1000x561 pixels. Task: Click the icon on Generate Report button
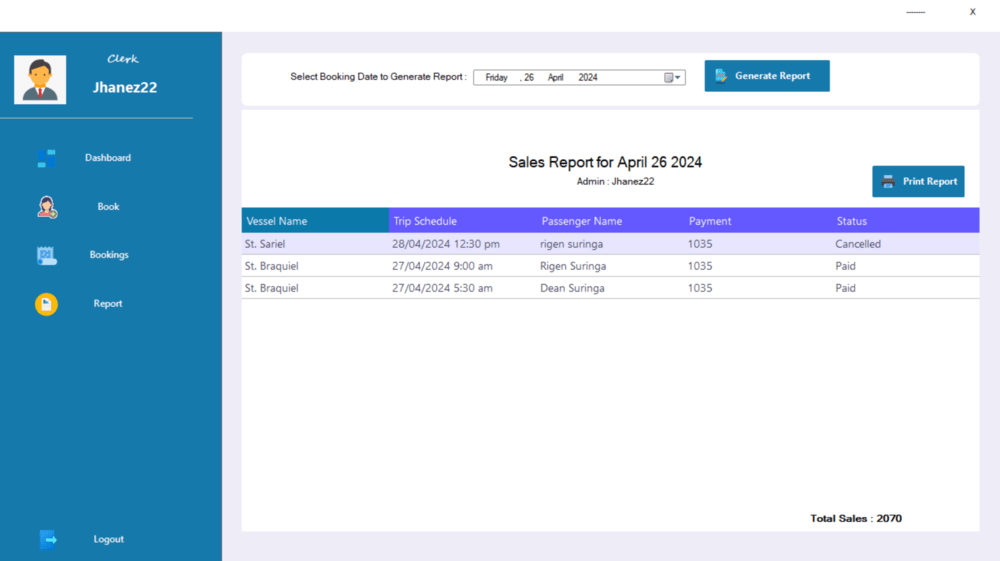click(721, 76)
